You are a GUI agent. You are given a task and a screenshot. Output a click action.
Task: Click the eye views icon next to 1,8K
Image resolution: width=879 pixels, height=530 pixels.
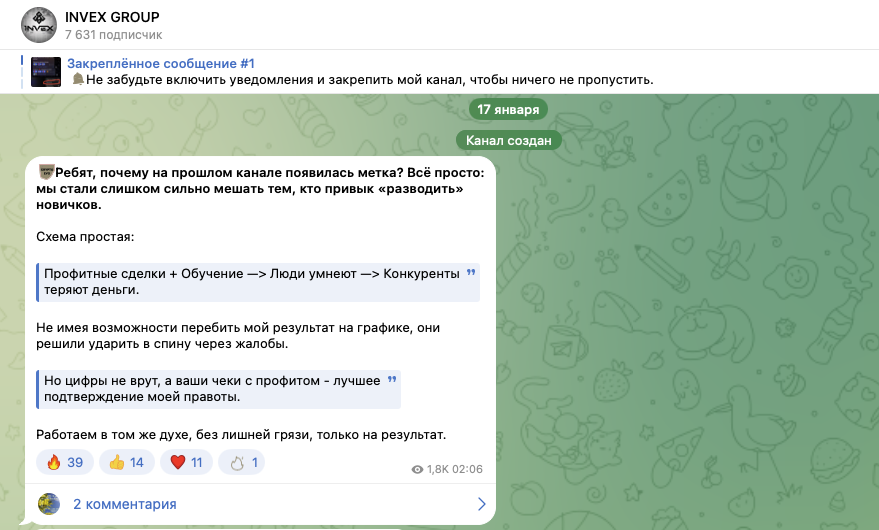coord(417,469)
